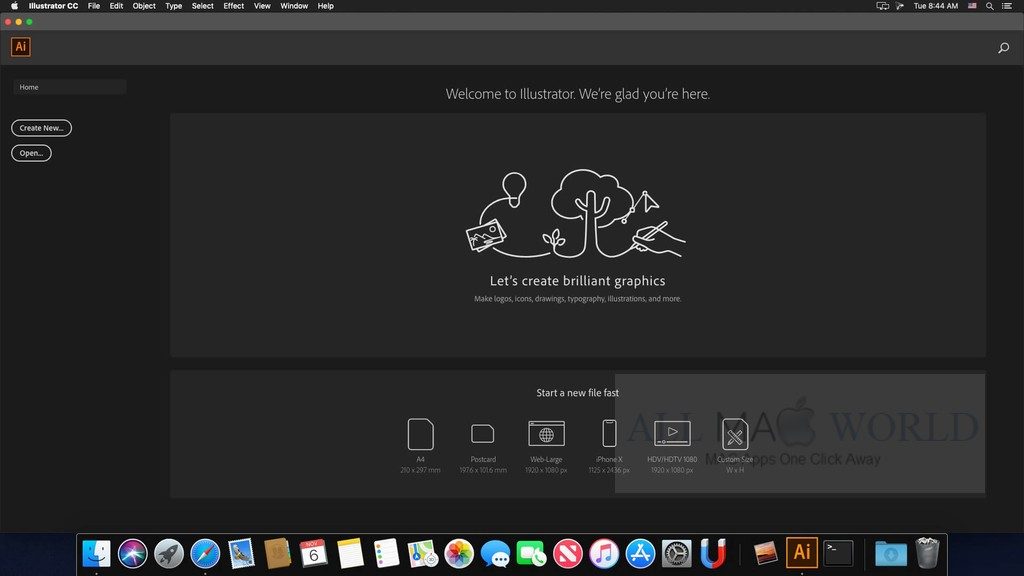Open the View menu
Screen dimensions: 1024x576
(x=262, y=6)
